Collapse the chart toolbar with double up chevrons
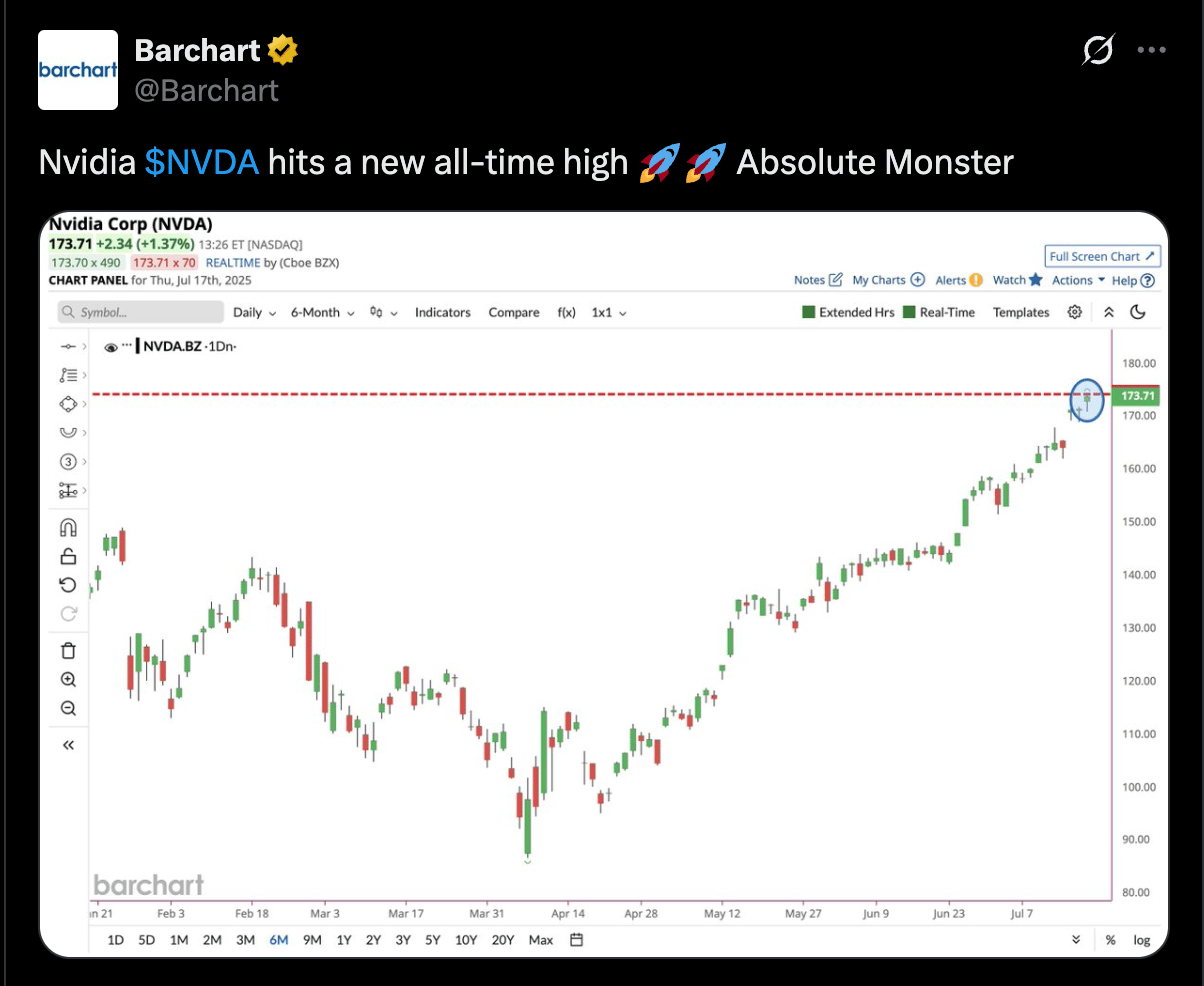Viewport: 1204px width, 986px height. point(1108,312)
